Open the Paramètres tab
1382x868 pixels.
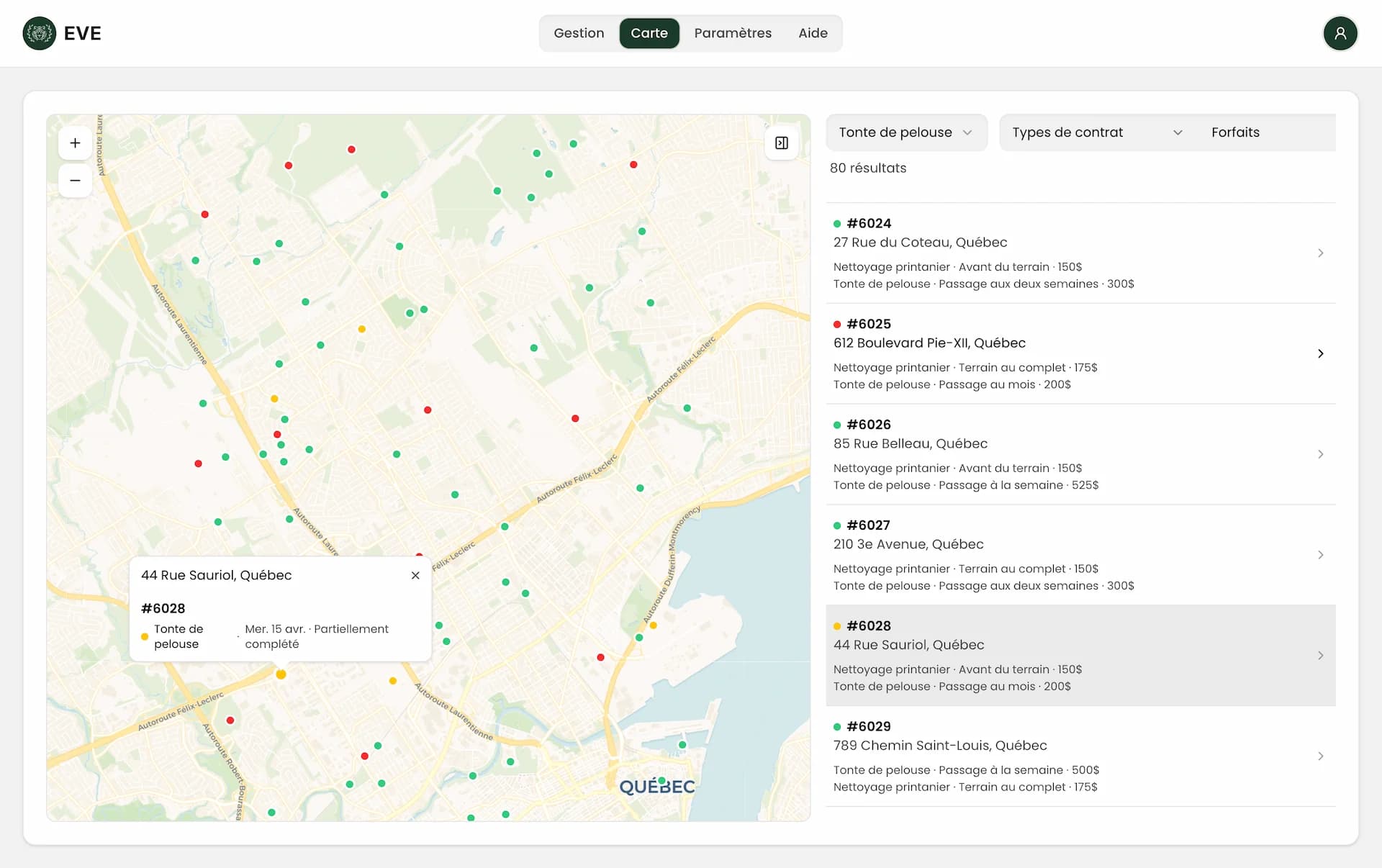(732, 33)
